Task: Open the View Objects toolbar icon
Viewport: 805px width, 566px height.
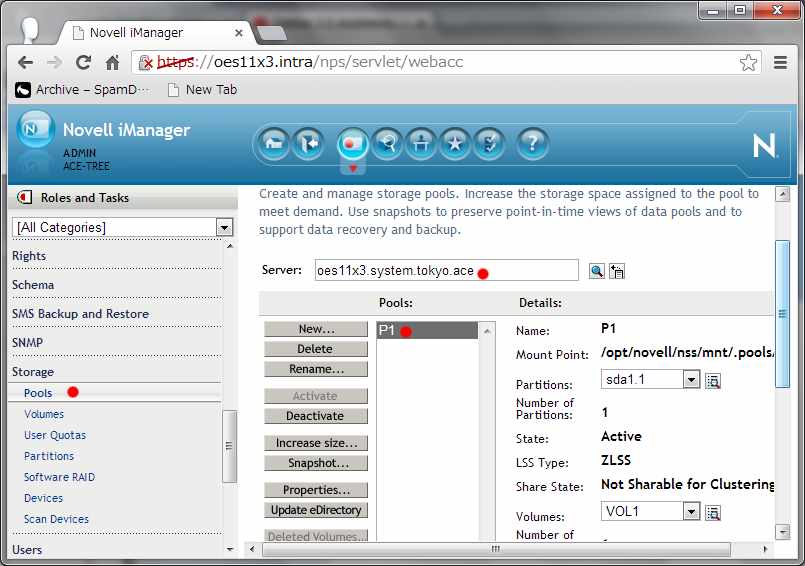Action: 387,143
